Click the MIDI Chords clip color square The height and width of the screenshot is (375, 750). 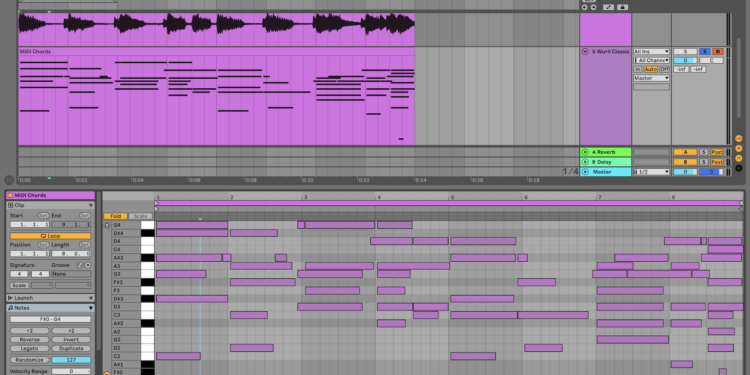pyautogui.click(x=10, y=195)
